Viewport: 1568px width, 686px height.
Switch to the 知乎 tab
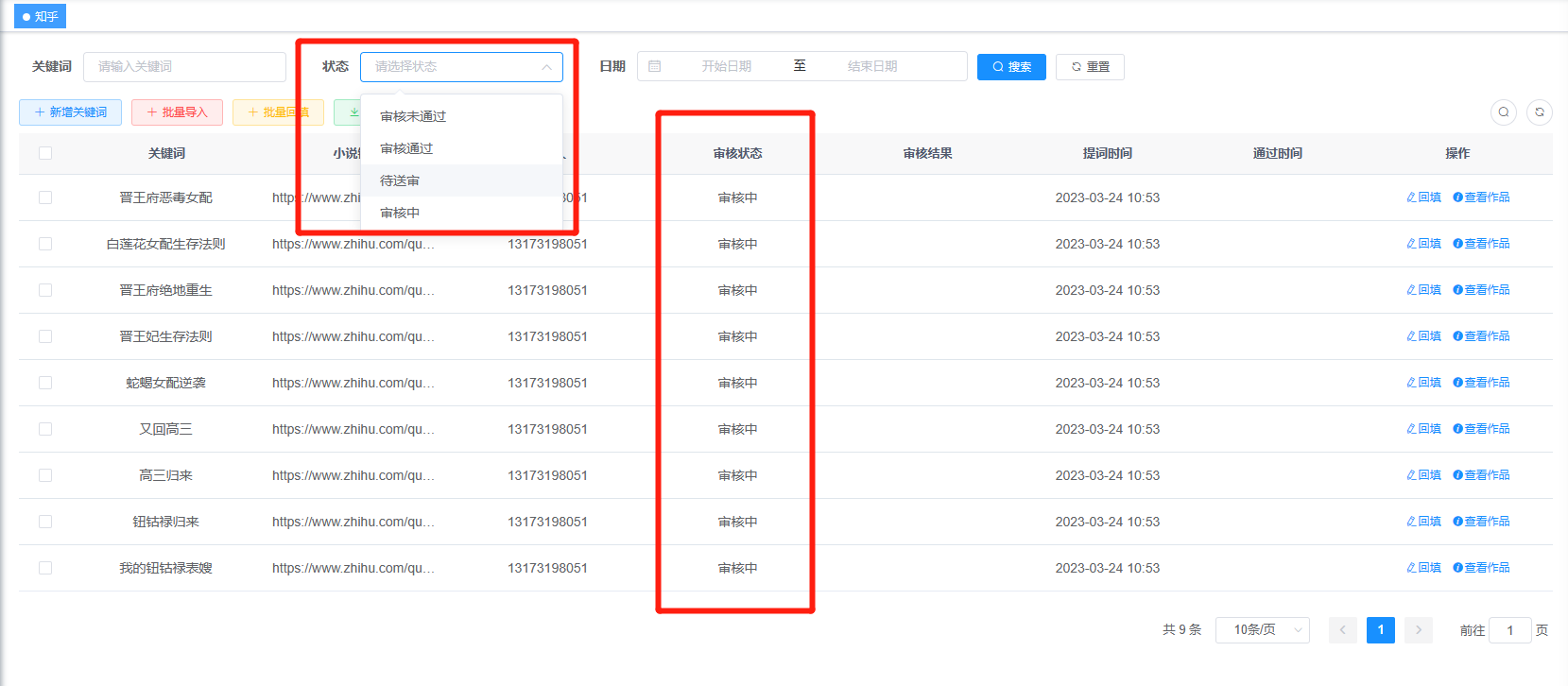[x=40, y=16]
